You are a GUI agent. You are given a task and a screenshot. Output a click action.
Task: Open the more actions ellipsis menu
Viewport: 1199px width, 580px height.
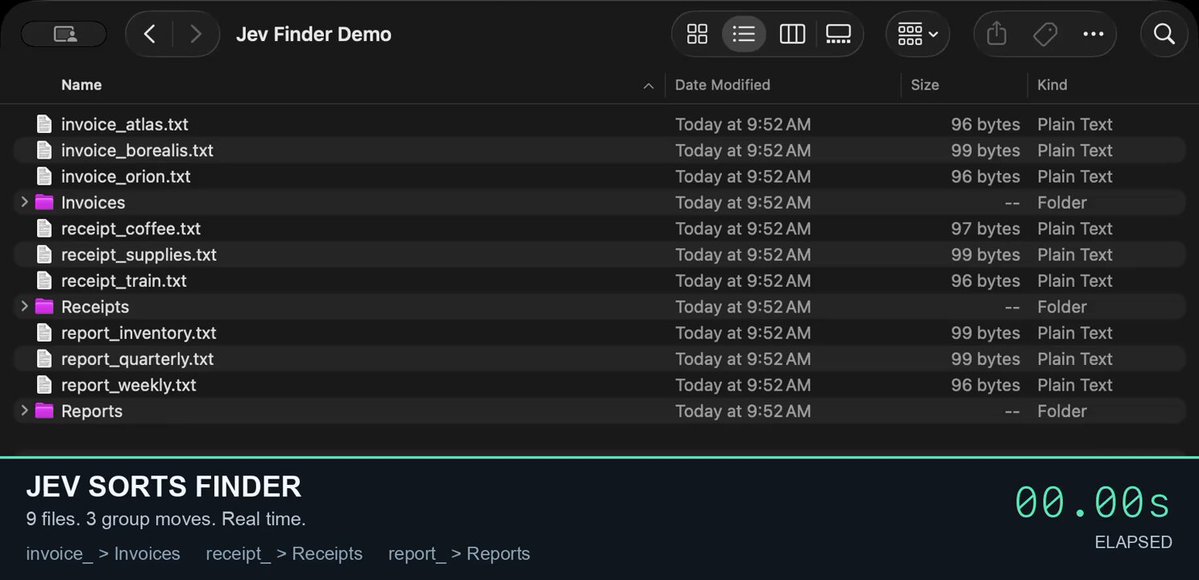(x=1093, y=34)
